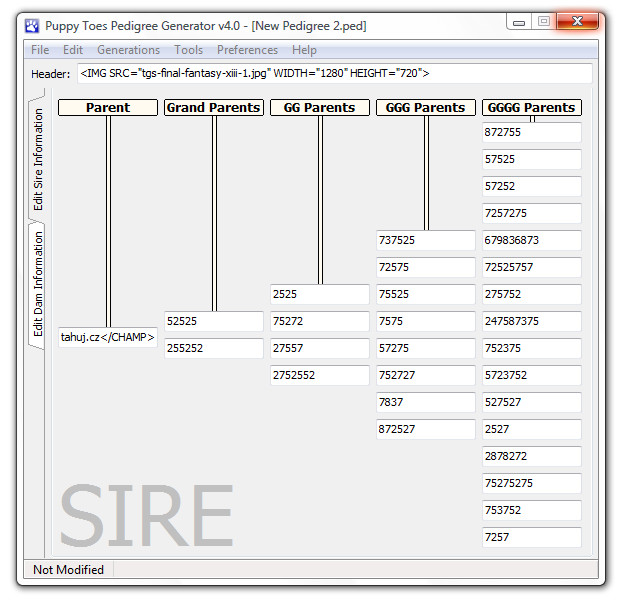Switch to Edit Sire Information tab
This screenshot has height=600, width=623.
tap(37, 159)
